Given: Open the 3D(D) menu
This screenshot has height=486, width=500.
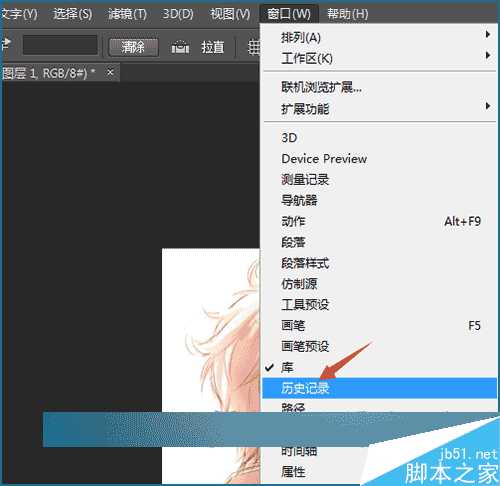Looking at the screenshot, I should click(x=178, y=14).
